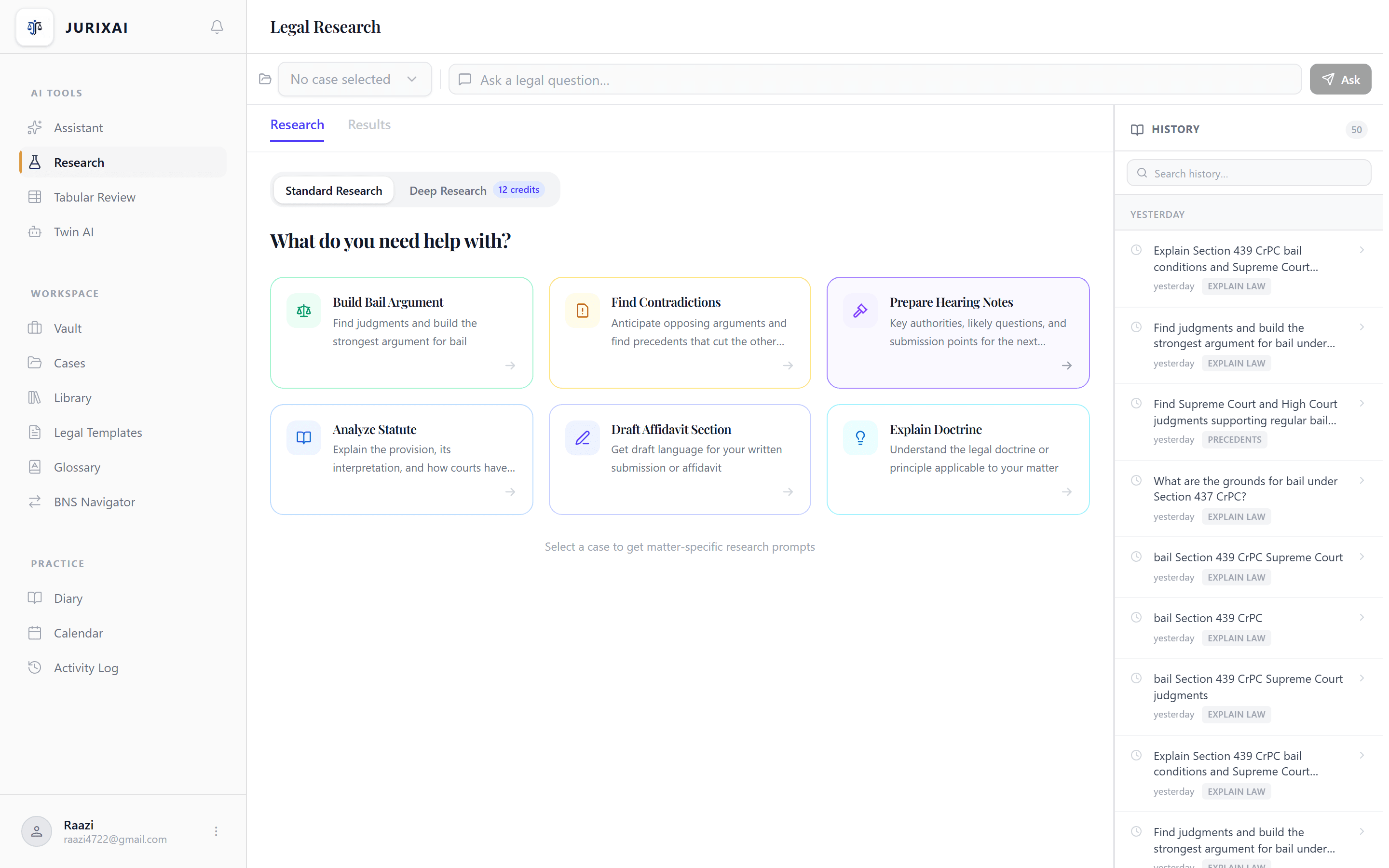This screenshot has width=1389, height=868.
Task: Expand 'bail Section 439 CrPC' entry chevron
Action: 1362,618
